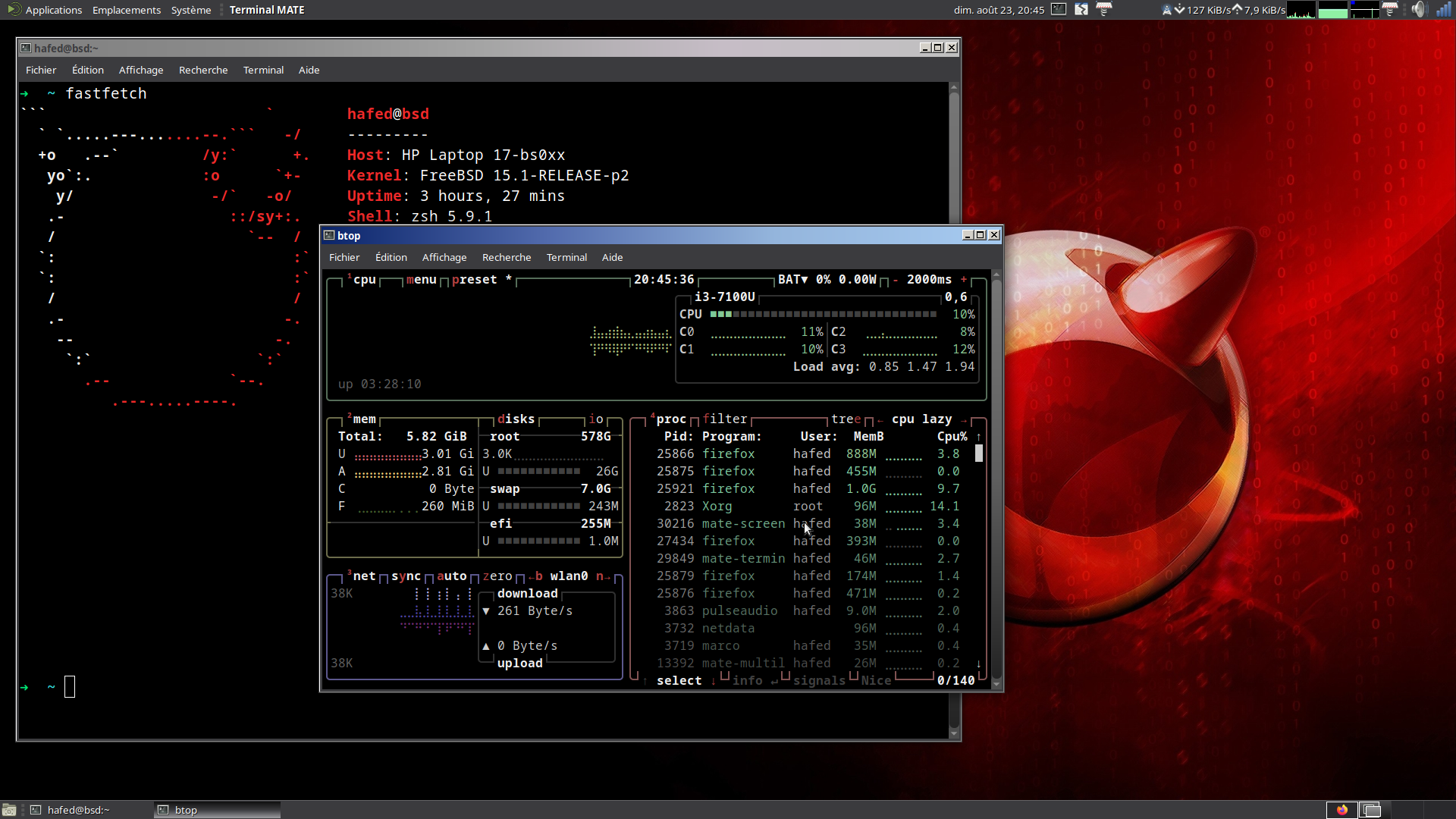Open Aide menu in hafed@bsd window
The image size is (1456, 819).
coord(309,71)
